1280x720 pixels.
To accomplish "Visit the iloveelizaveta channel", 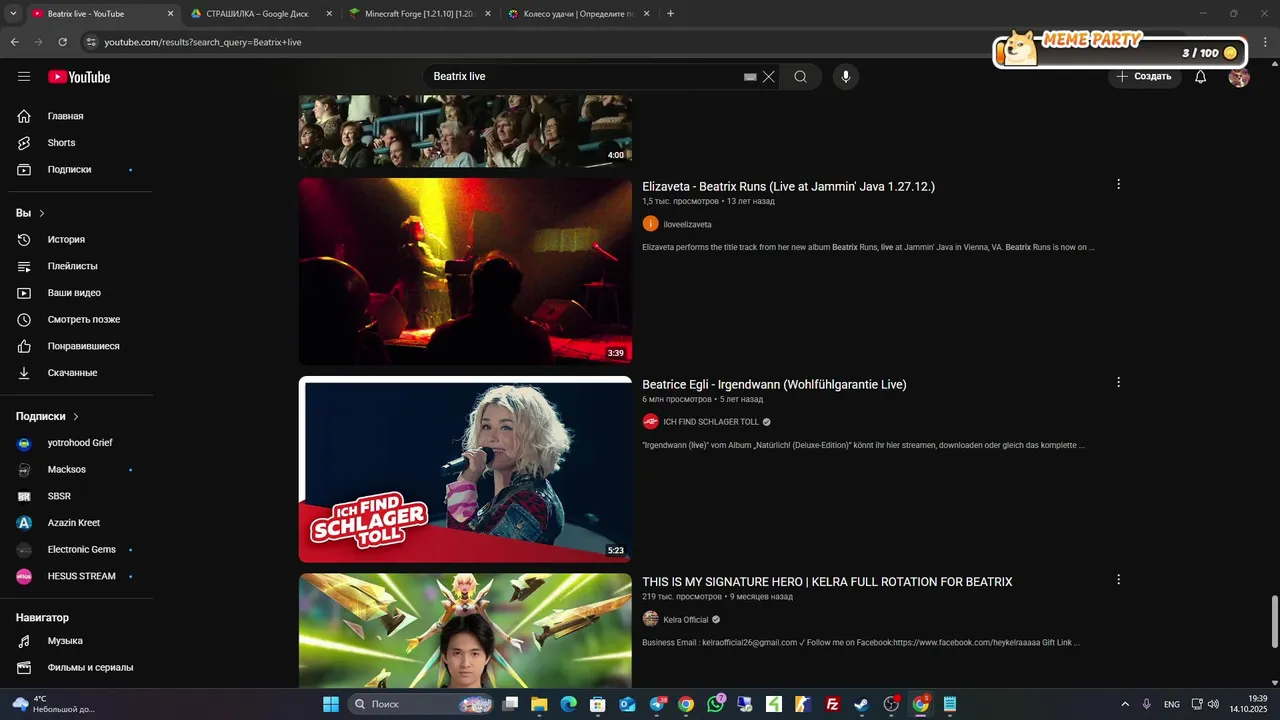I will [x=688, y=224].
